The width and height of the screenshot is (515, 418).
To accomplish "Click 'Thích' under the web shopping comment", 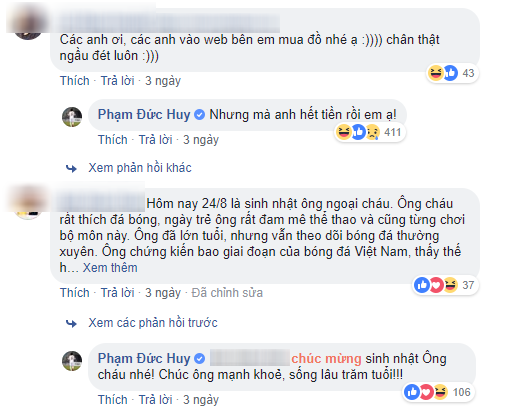I will click(75, 81).
